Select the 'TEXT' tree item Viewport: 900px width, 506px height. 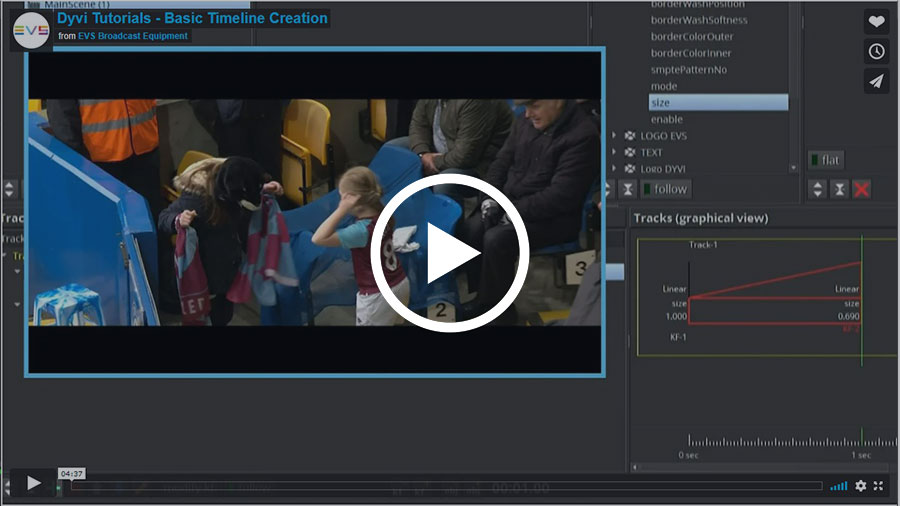click(651, 153)
